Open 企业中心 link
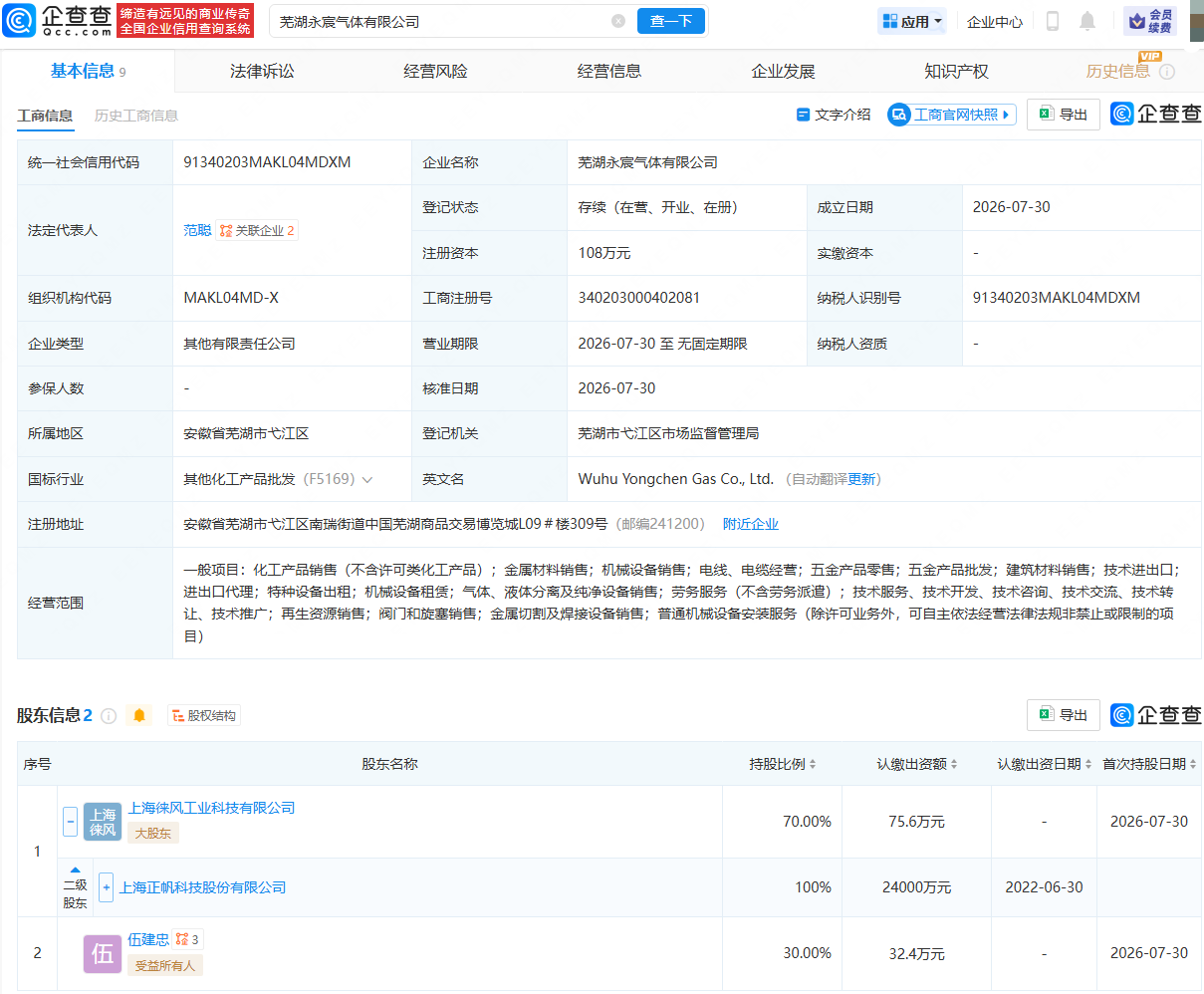This screenshot has height=994, width=1204. 994,22
